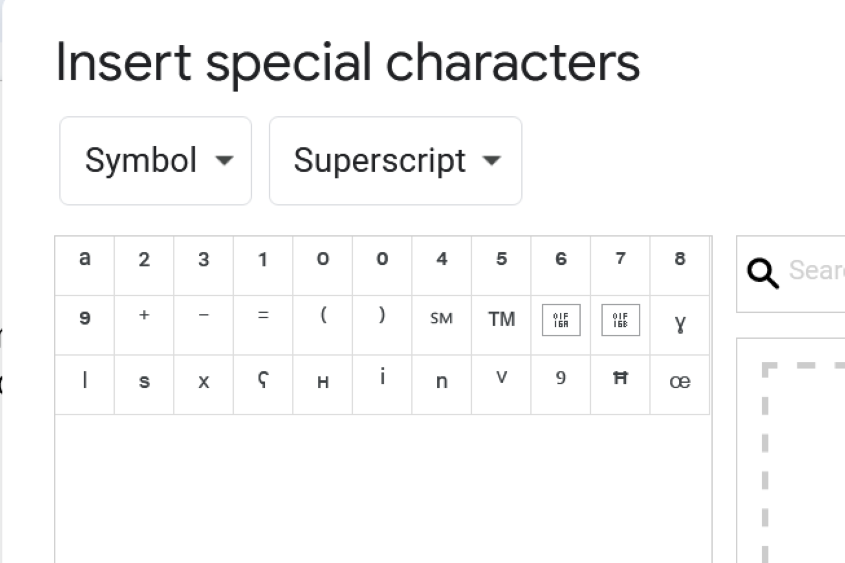Insert the superscript letter x

(x=203, y=383)
